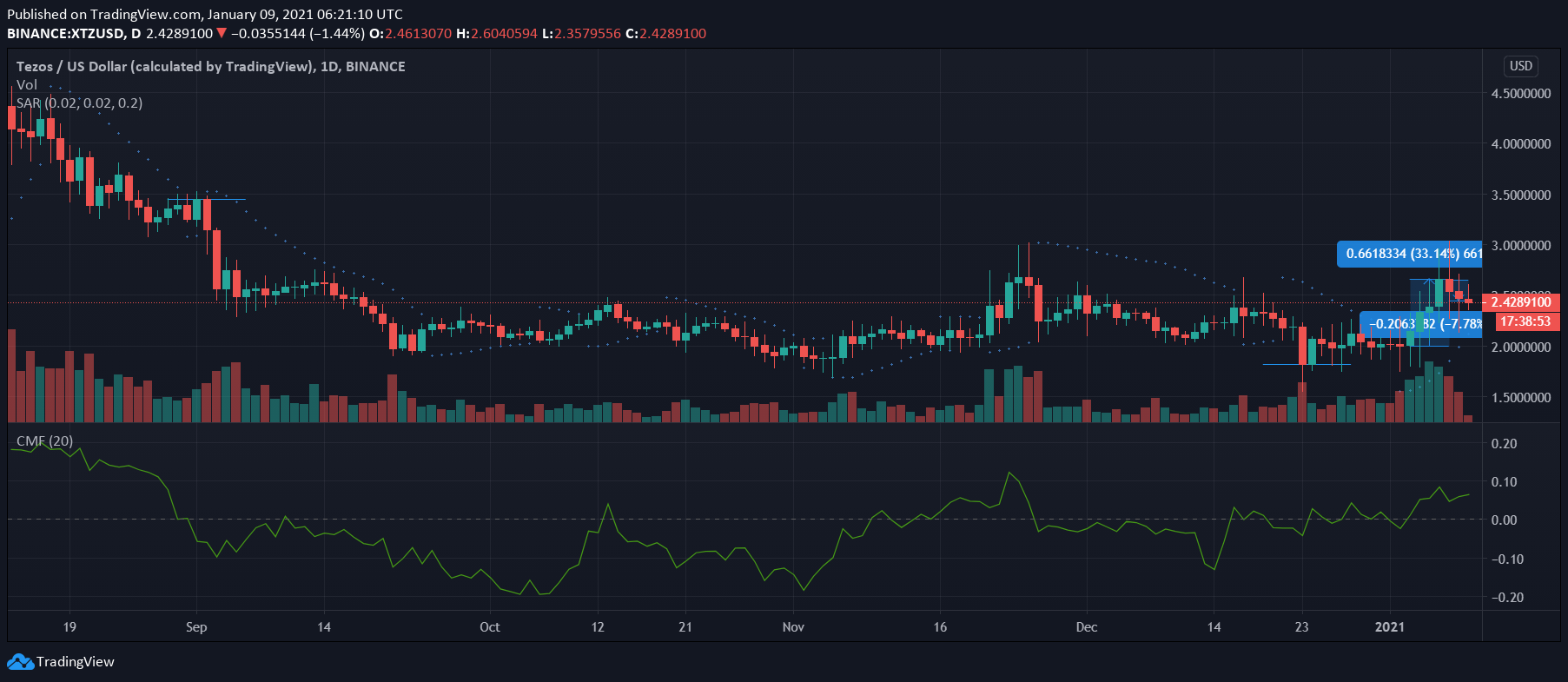Click the red down-triangle change indicator
The height and width of the screenshot is (682, 1568).
pos(222,34)
